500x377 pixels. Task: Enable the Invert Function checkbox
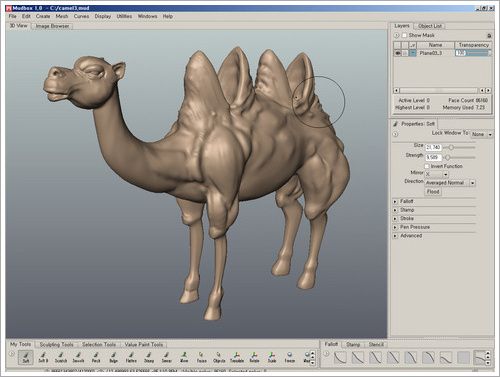(x=427, y=166)
